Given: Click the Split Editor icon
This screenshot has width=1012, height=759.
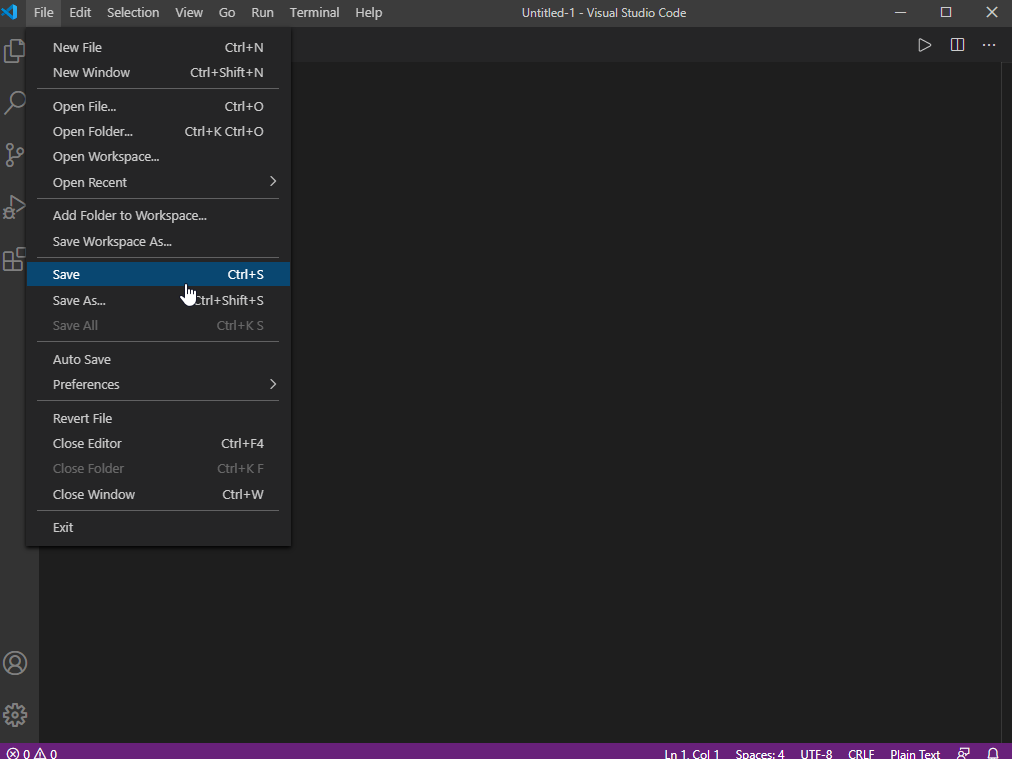Looking at the screenshot, I should pos(957,45).
